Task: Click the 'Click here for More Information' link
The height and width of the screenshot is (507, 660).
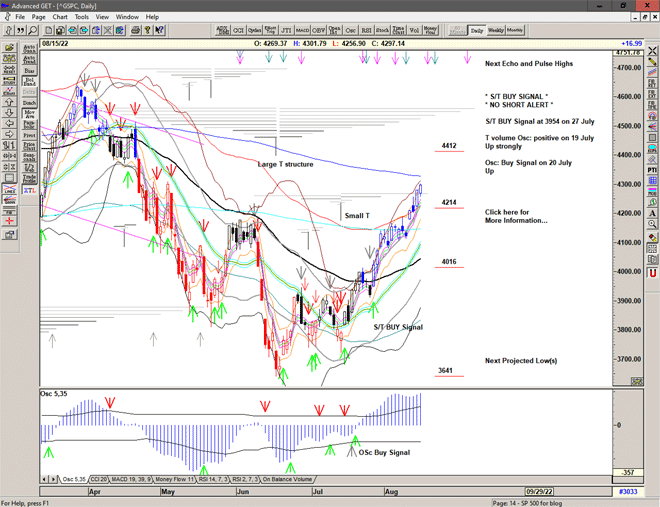Action: 515,216
